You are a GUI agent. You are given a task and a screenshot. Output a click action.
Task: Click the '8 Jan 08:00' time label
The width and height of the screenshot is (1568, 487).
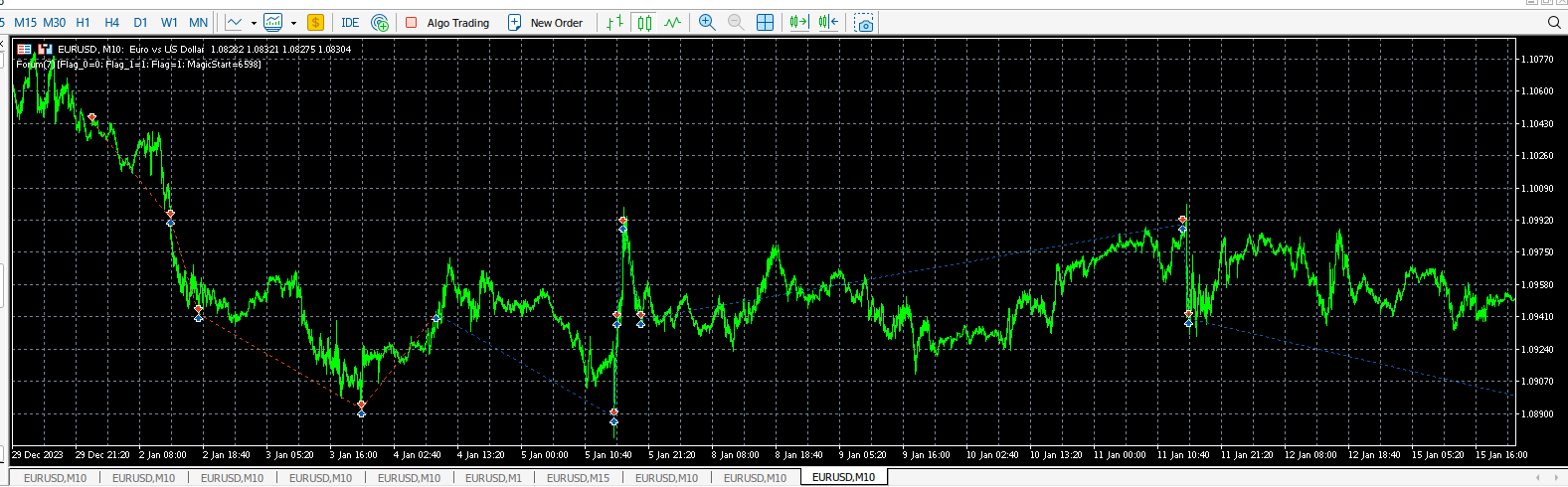pos(736,455)
